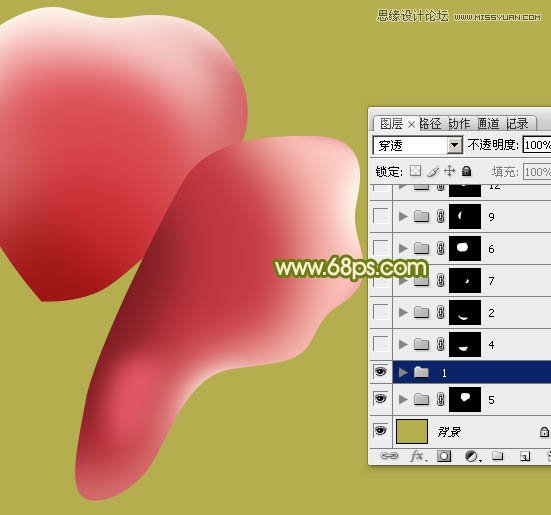551x515 pixels.
Task: Click the lock position move icon
Action: click(x=449, y=171)
